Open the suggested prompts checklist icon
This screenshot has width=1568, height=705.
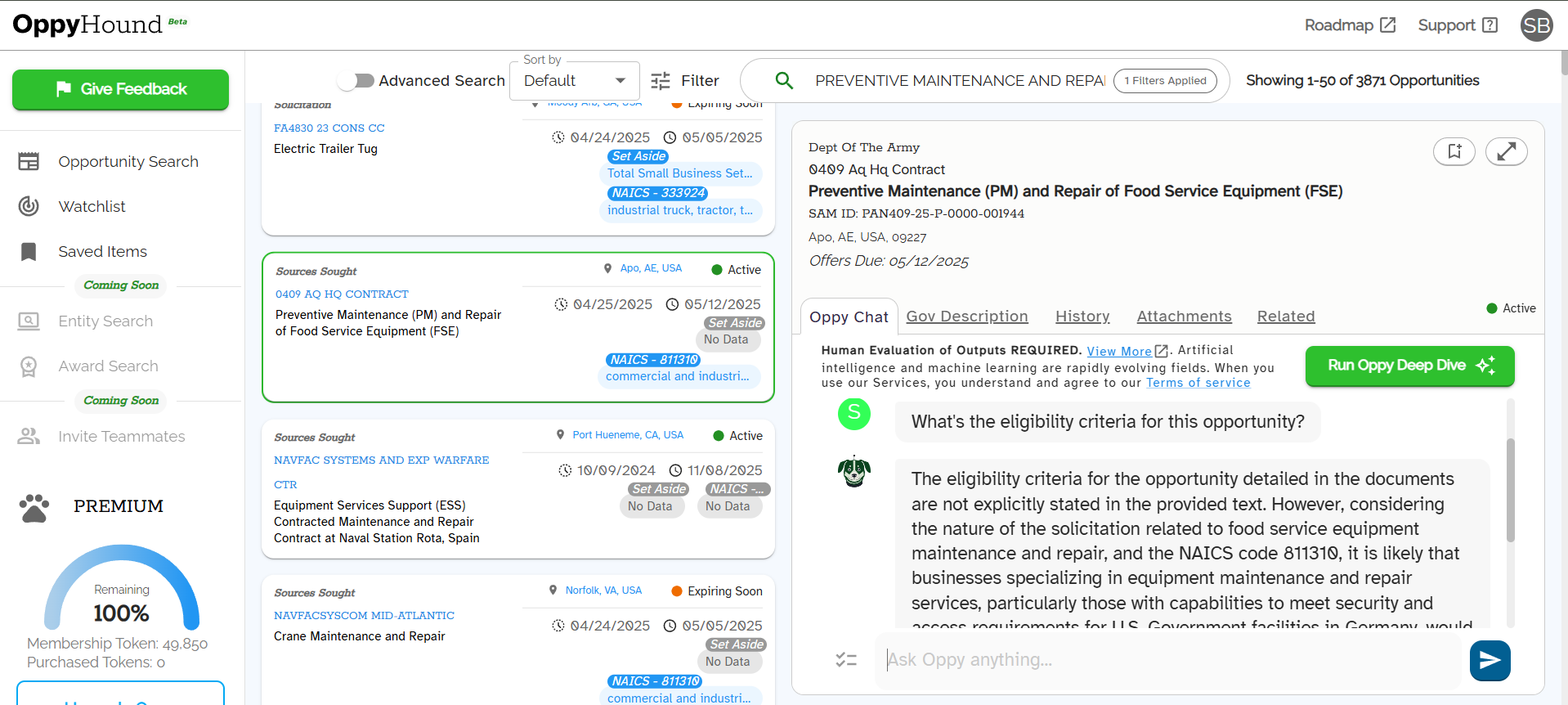point(846,659)
